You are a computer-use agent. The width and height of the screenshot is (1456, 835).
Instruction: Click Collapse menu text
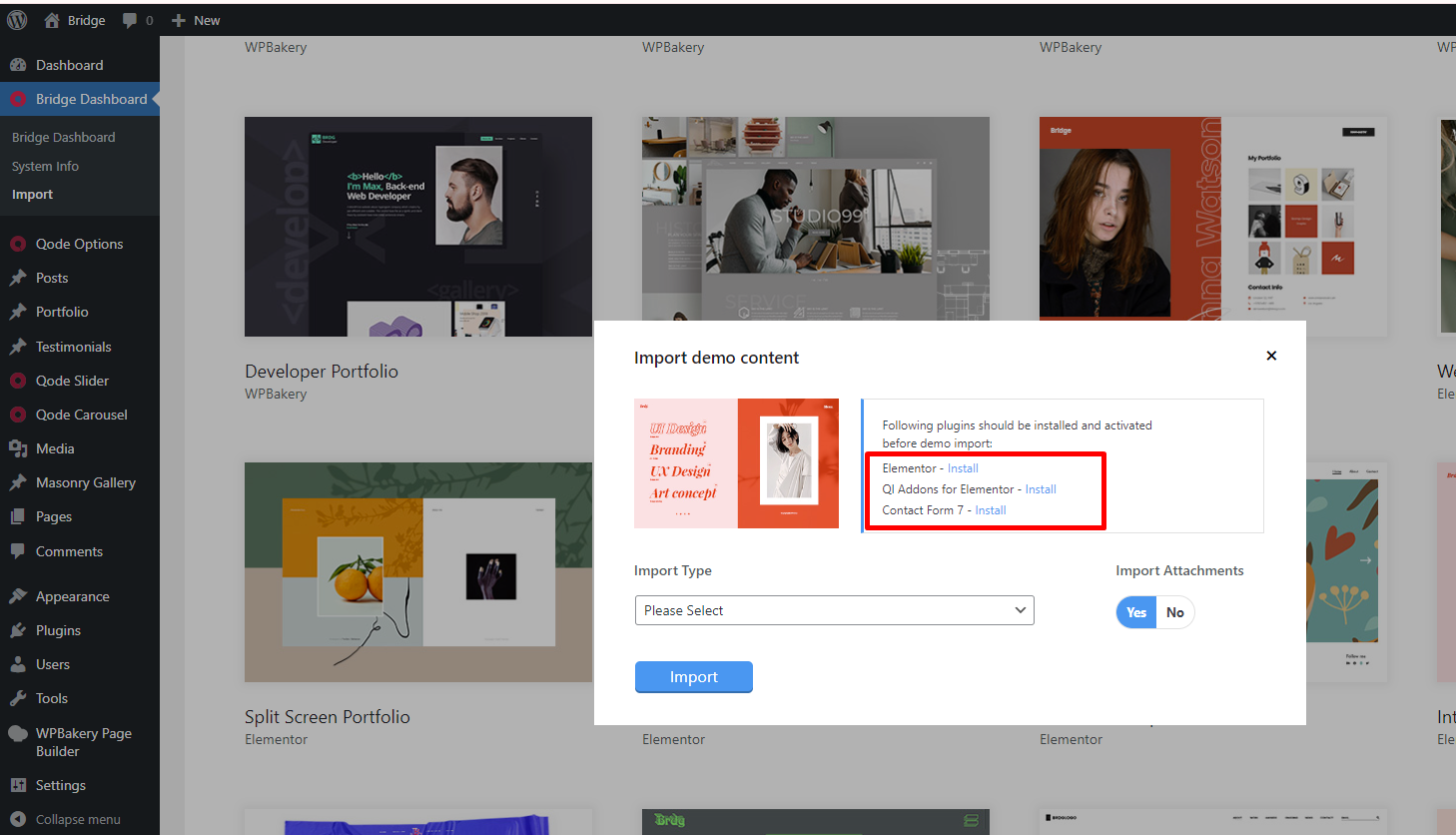pos(78,819)
